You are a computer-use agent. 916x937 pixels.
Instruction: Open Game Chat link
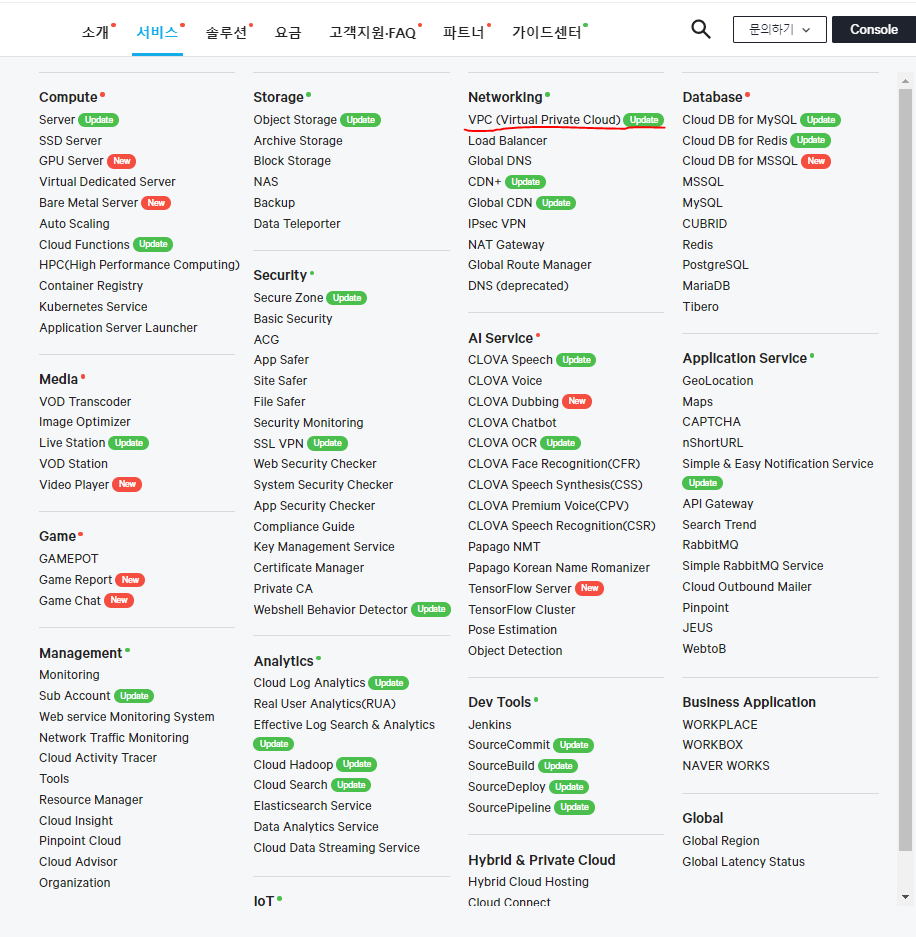(x=69, y=601)
